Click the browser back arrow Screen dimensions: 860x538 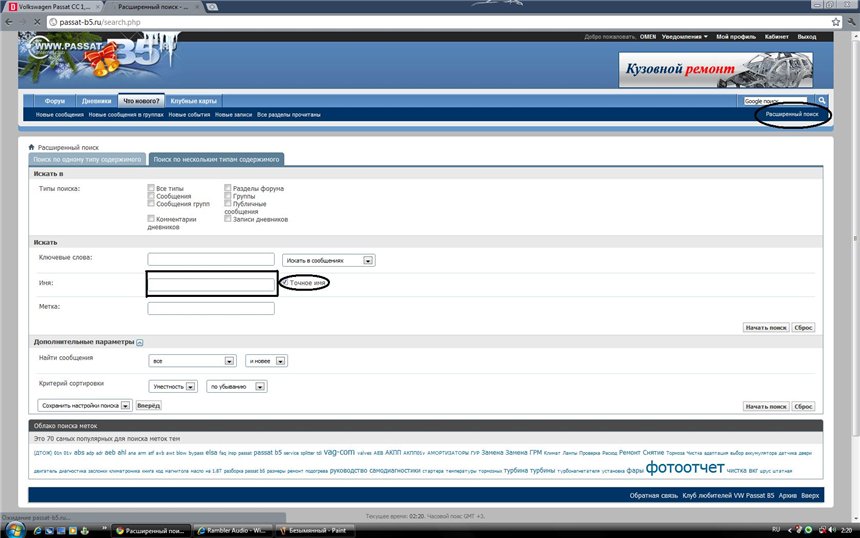click(9, 21)
